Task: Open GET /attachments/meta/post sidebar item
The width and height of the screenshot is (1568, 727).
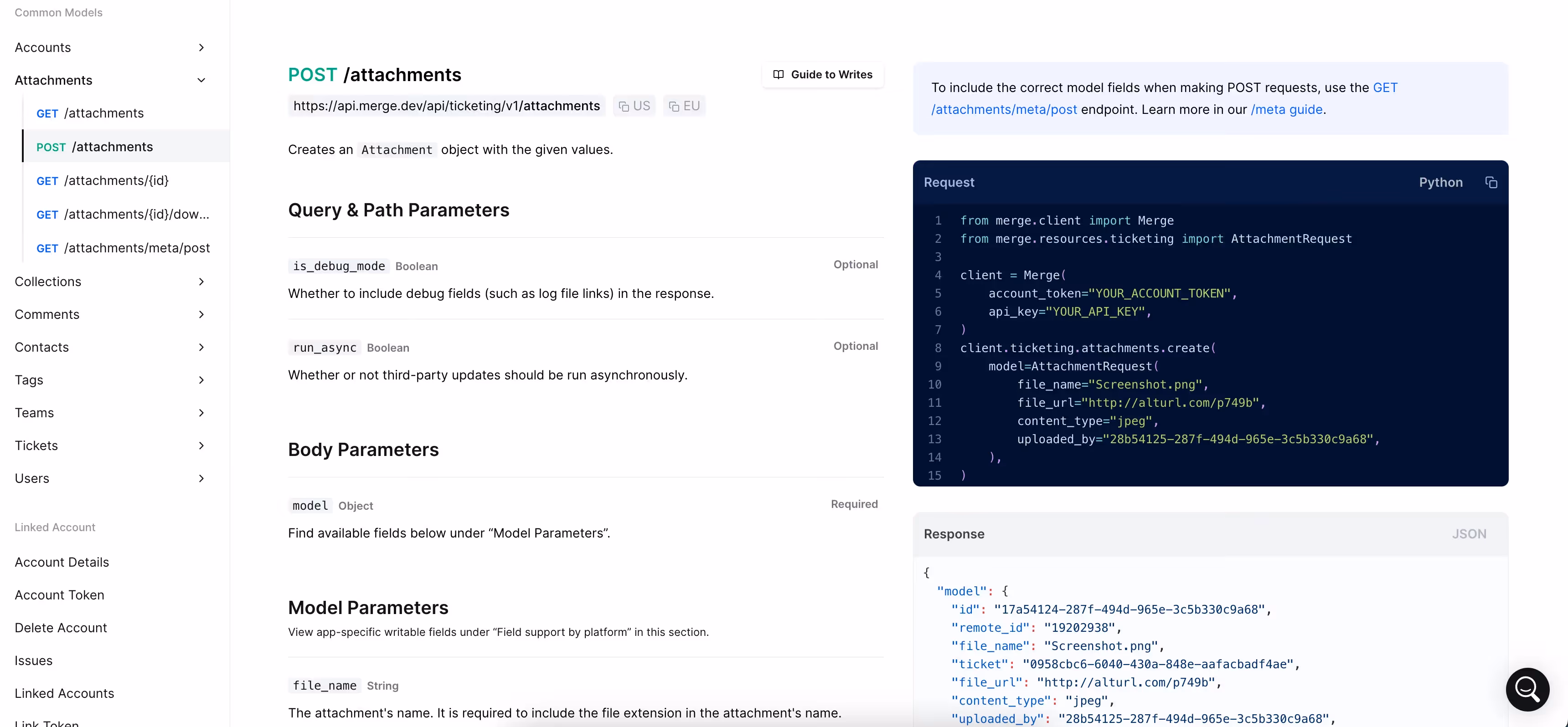Action: [x=123, y=248]
